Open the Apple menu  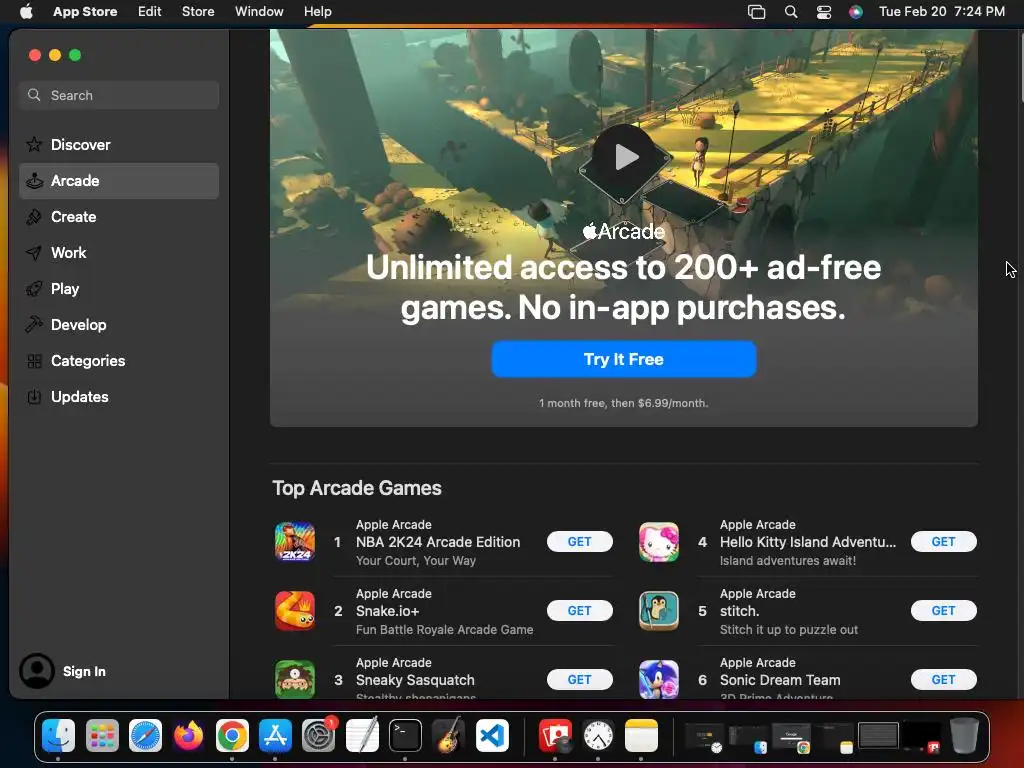tap(26, 11)
